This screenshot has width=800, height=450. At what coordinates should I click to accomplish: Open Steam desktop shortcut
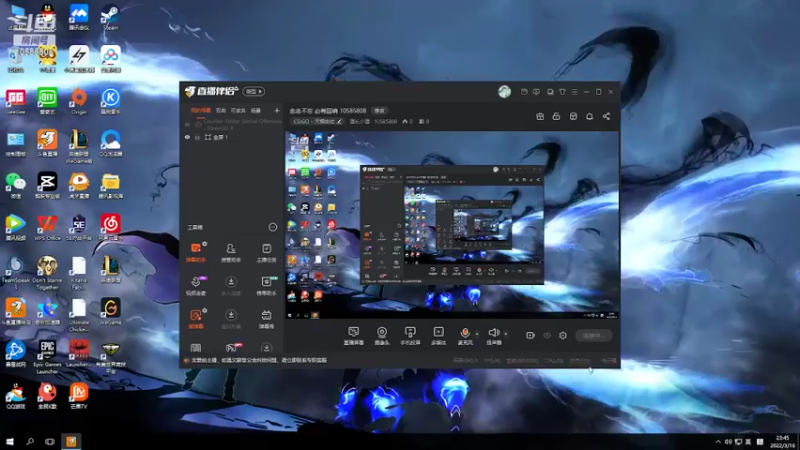(111, 17)
